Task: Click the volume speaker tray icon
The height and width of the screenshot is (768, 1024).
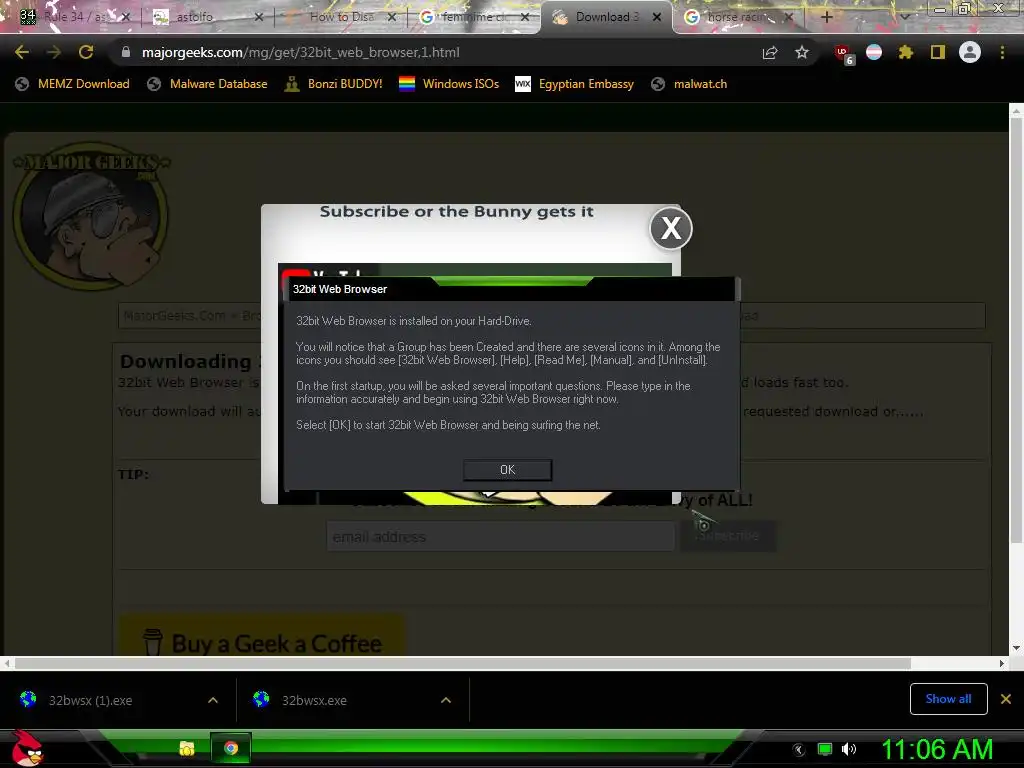Action: 848,749
